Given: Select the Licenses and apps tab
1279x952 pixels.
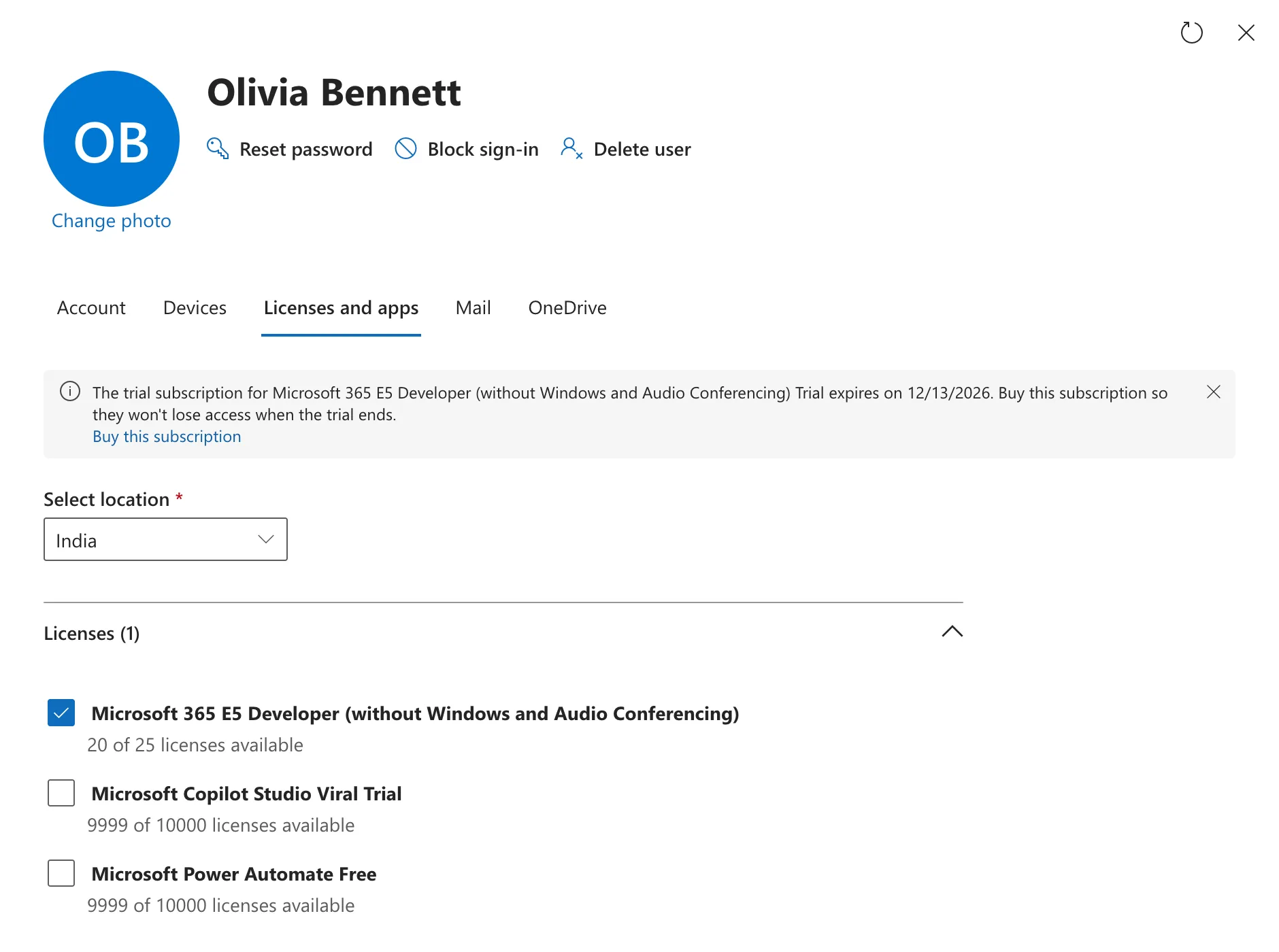Looking at the screenshot, I should coord(341,308).
